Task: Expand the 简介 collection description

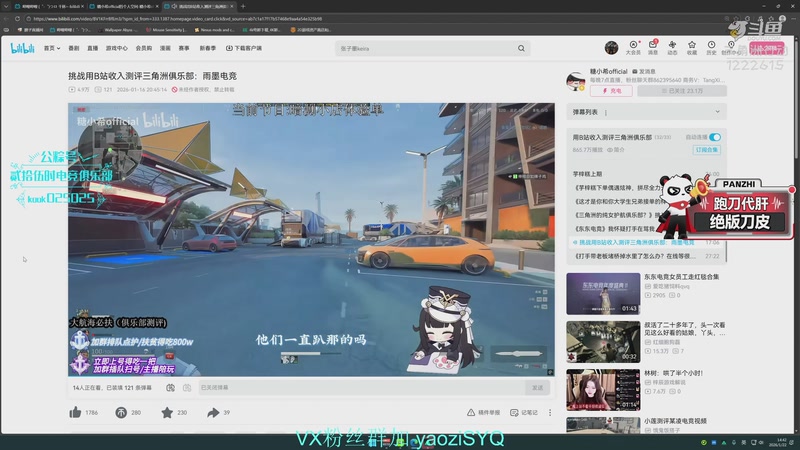Action: click(616, 150)
